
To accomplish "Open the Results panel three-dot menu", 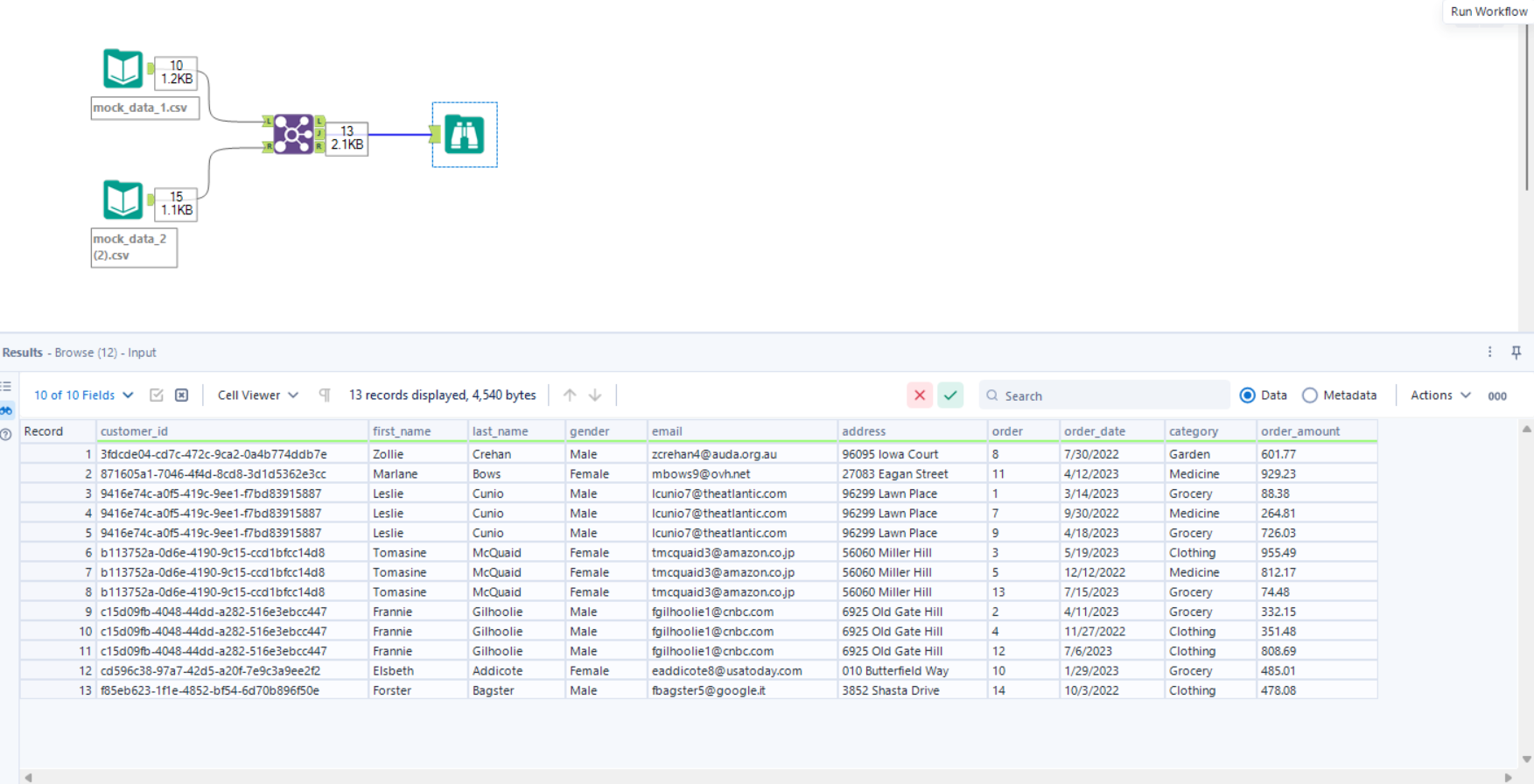I will tap(1490, 352).
